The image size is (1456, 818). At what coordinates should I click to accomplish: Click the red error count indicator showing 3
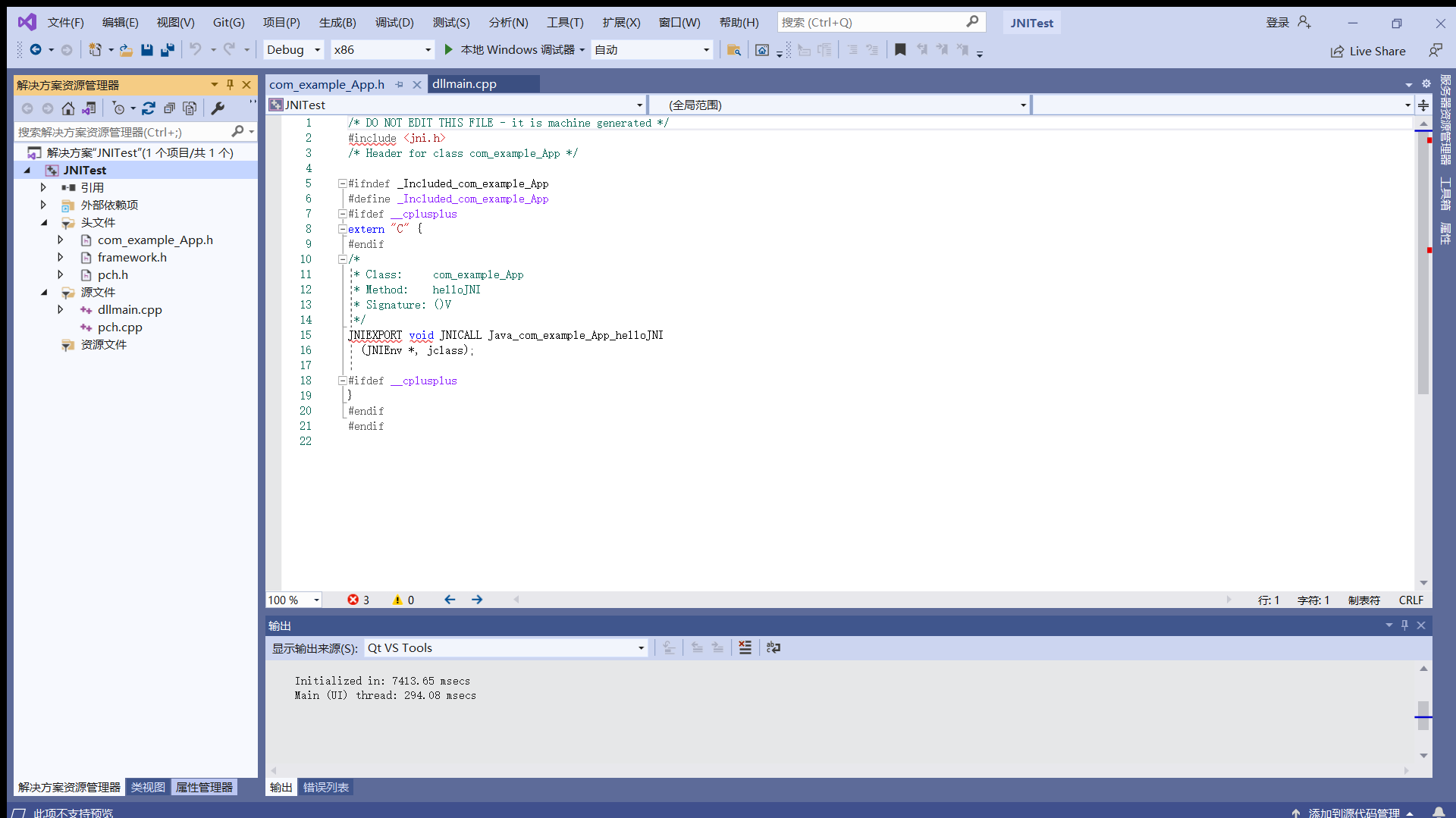point(359,600)
